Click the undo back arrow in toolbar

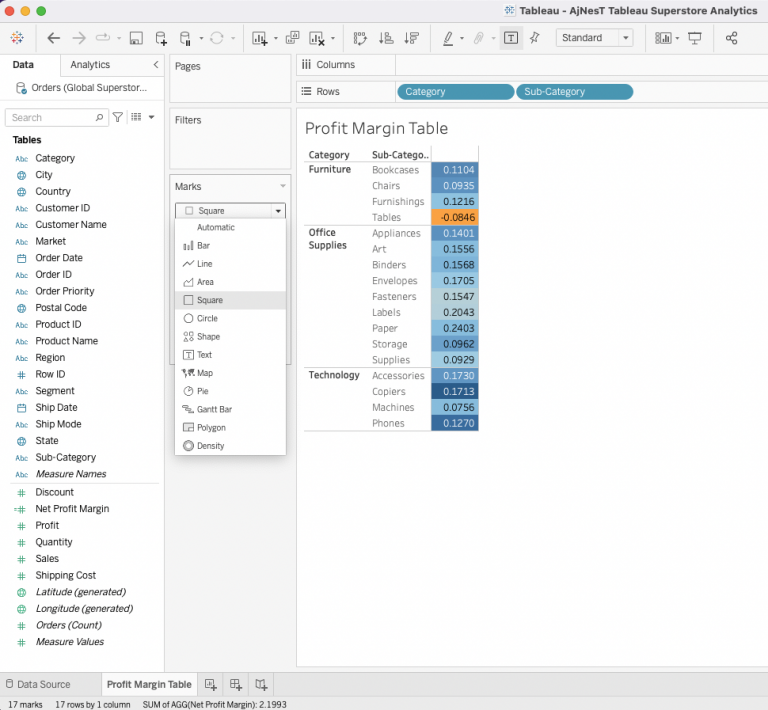coord(54,38)
